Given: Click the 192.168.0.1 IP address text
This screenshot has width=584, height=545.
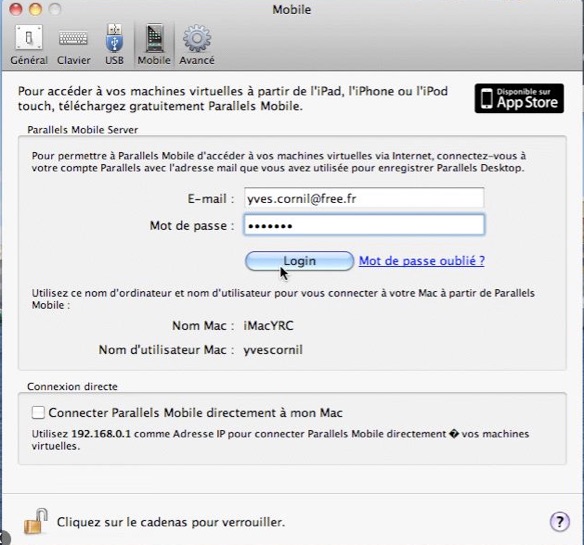Looking at the screenshot, I should 101,434.
